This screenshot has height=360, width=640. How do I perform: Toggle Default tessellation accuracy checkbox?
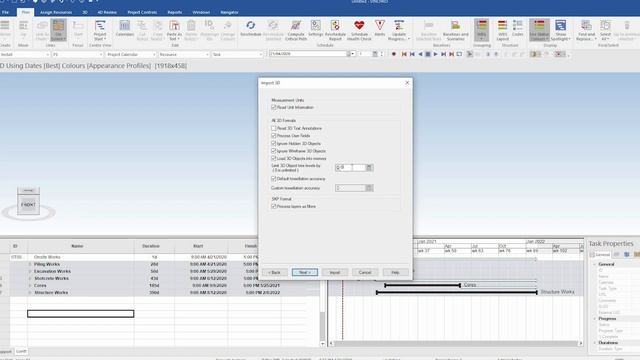coord(274,179)
